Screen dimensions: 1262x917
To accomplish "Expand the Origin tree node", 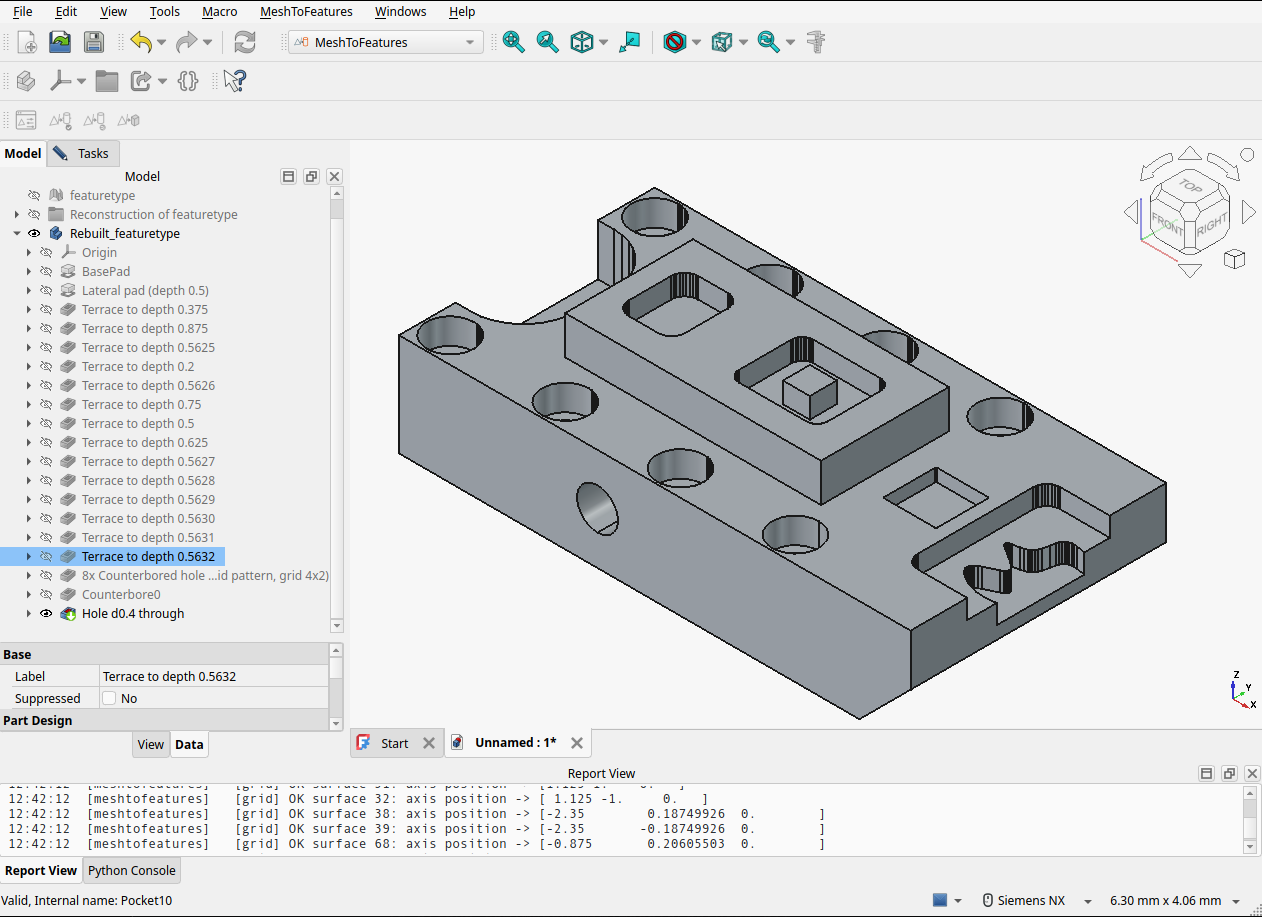I will [x=29, y=252].
